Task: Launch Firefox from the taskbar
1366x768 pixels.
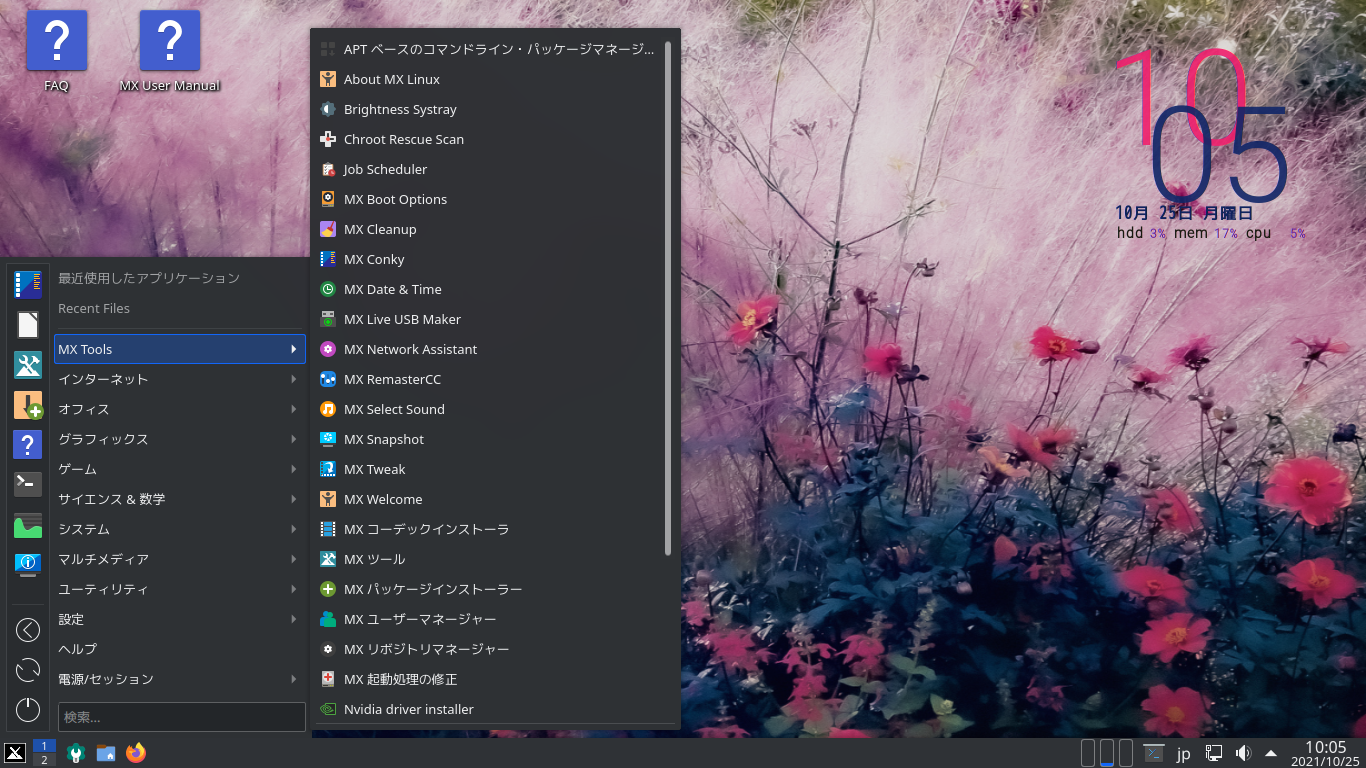Action: pos(136,753)
